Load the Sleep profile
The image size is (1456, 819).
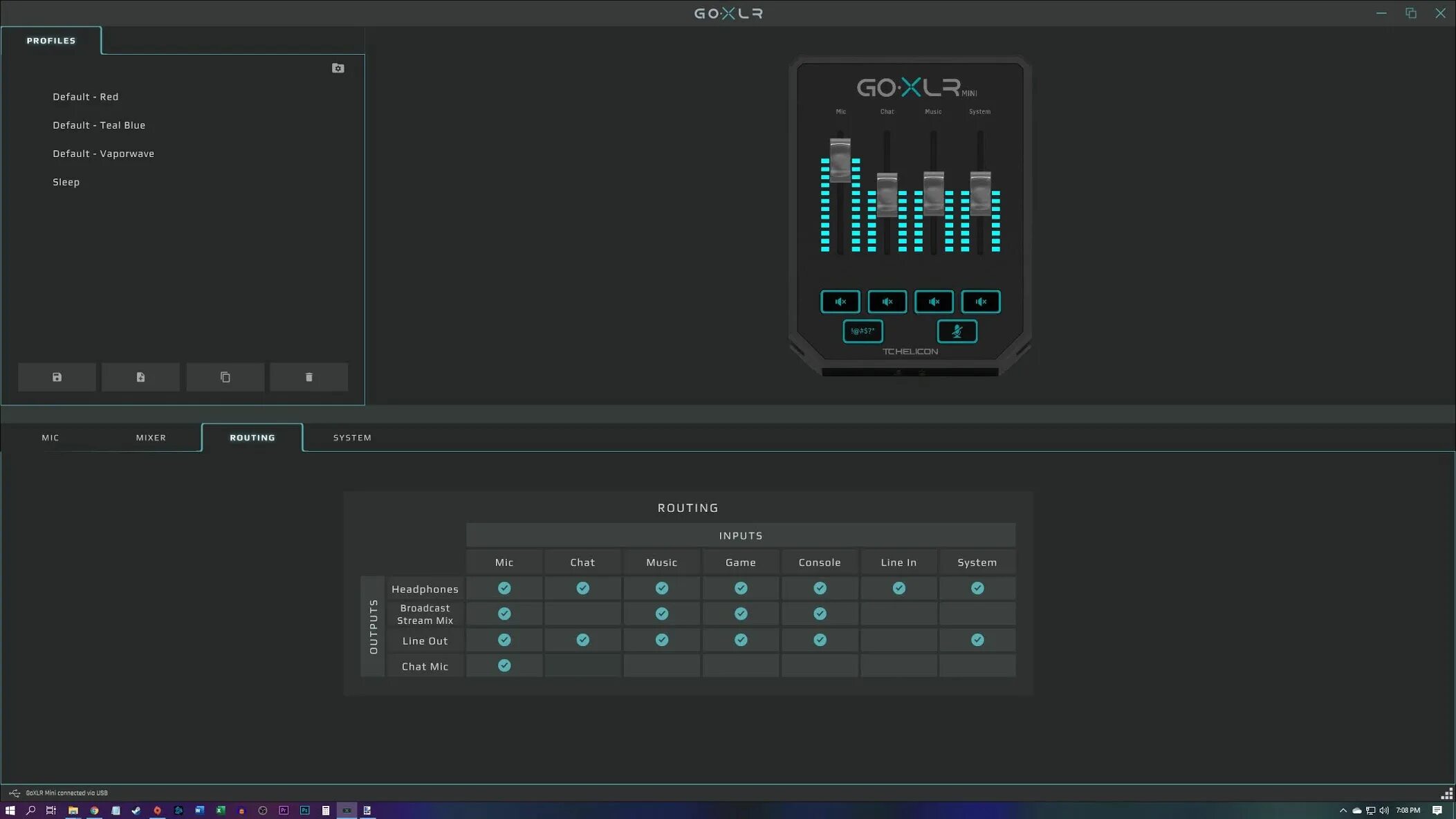(66, 181)
